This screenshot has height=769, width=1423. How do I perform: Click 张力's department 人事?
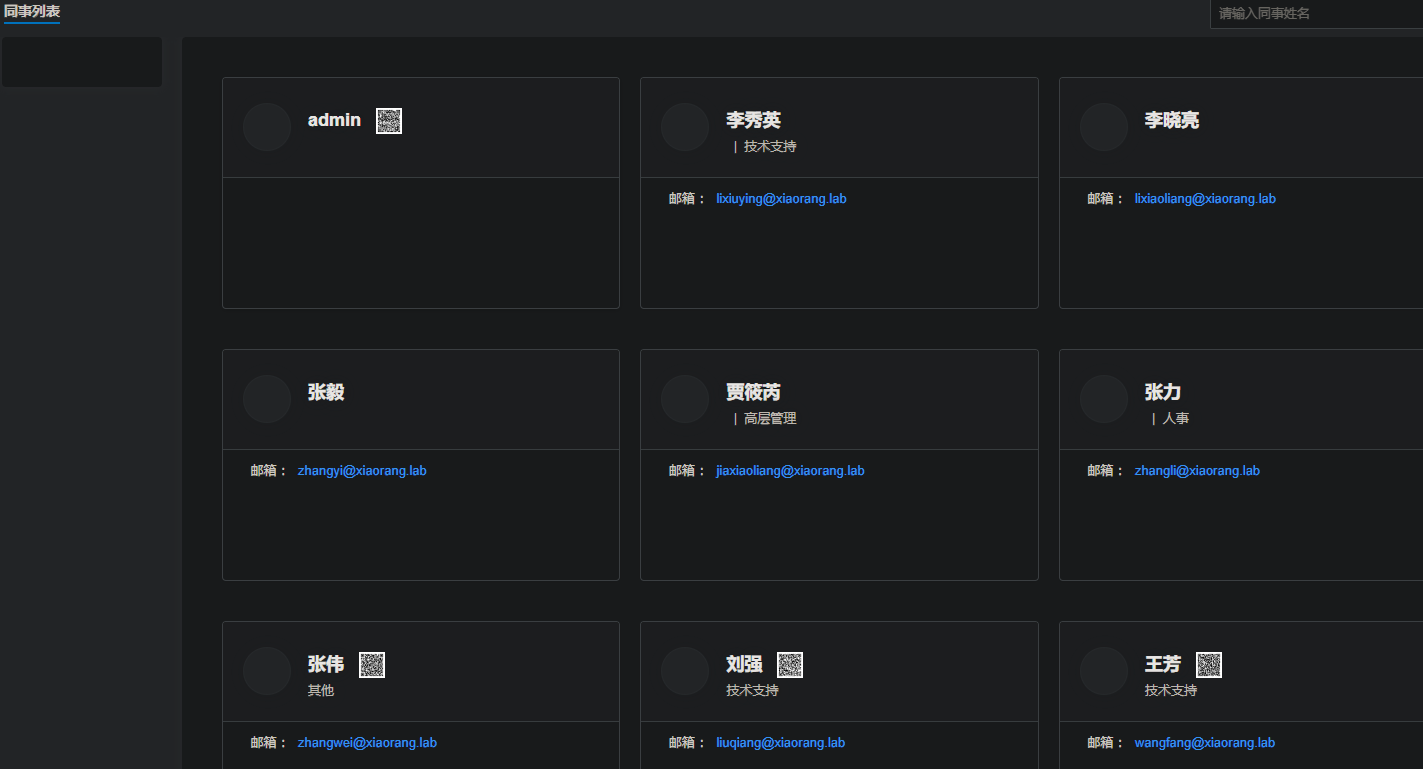tap(1176, 418)
